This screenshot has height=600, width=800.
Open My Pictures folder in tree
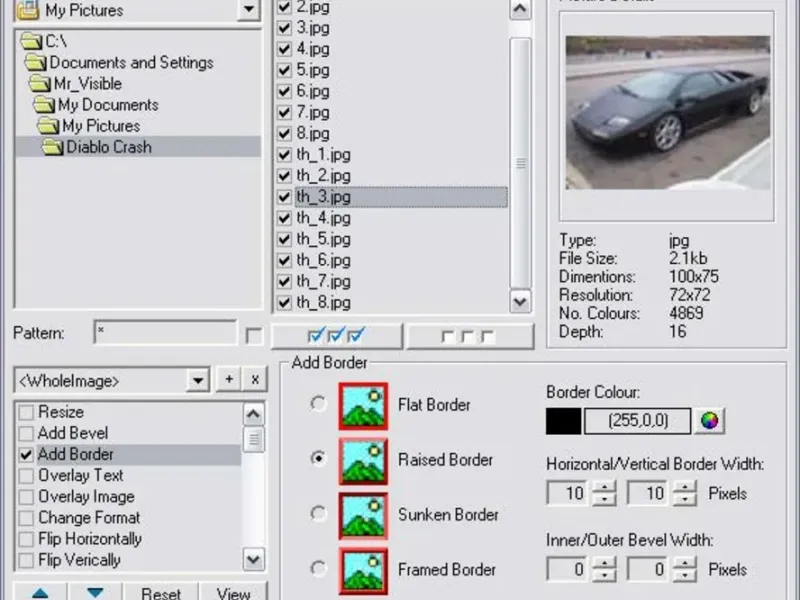point(89,126)
